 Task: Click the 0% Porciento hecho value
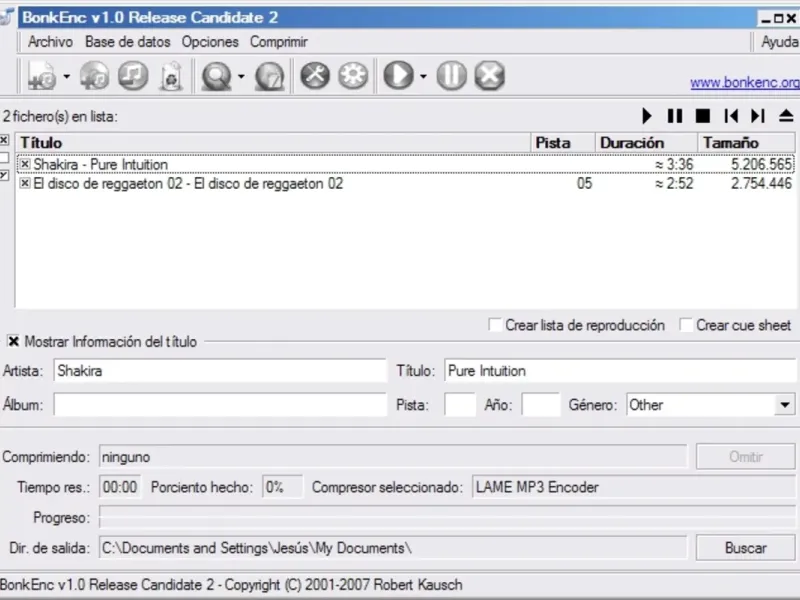point(282,487)
